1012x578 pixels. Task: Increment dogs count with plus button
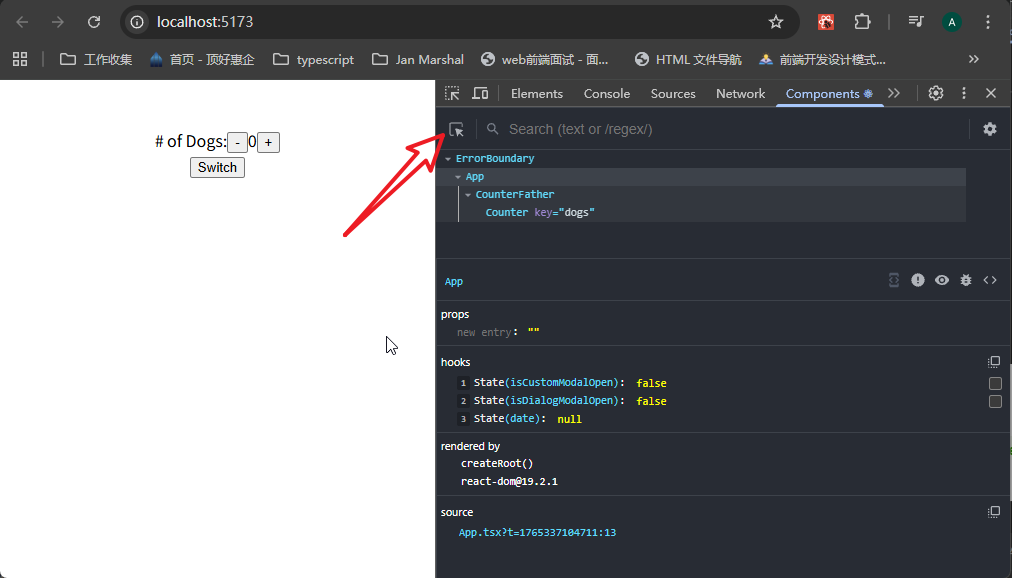tap(268, 143)
